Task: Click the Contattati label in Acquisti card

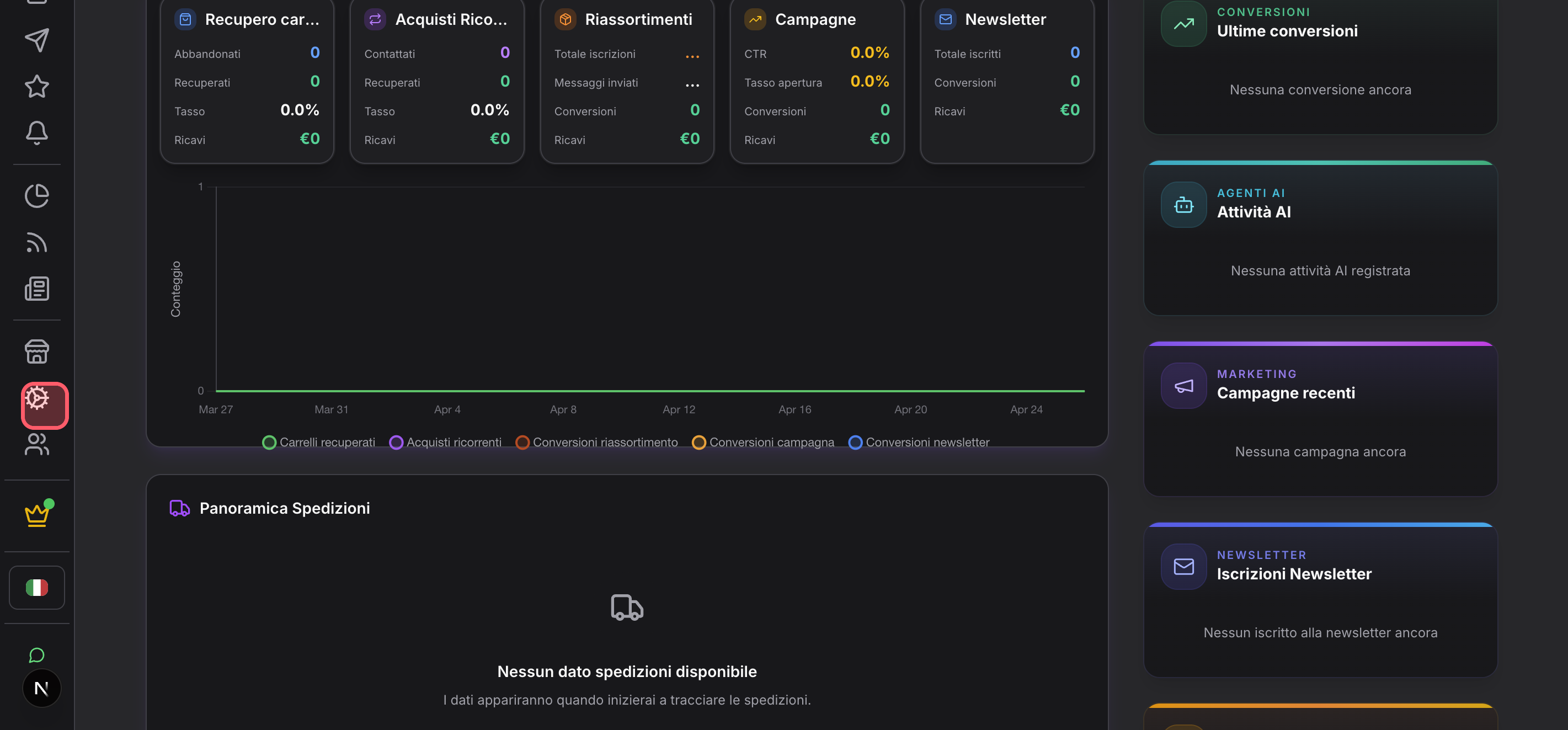Action: click(x=390, y=54)
